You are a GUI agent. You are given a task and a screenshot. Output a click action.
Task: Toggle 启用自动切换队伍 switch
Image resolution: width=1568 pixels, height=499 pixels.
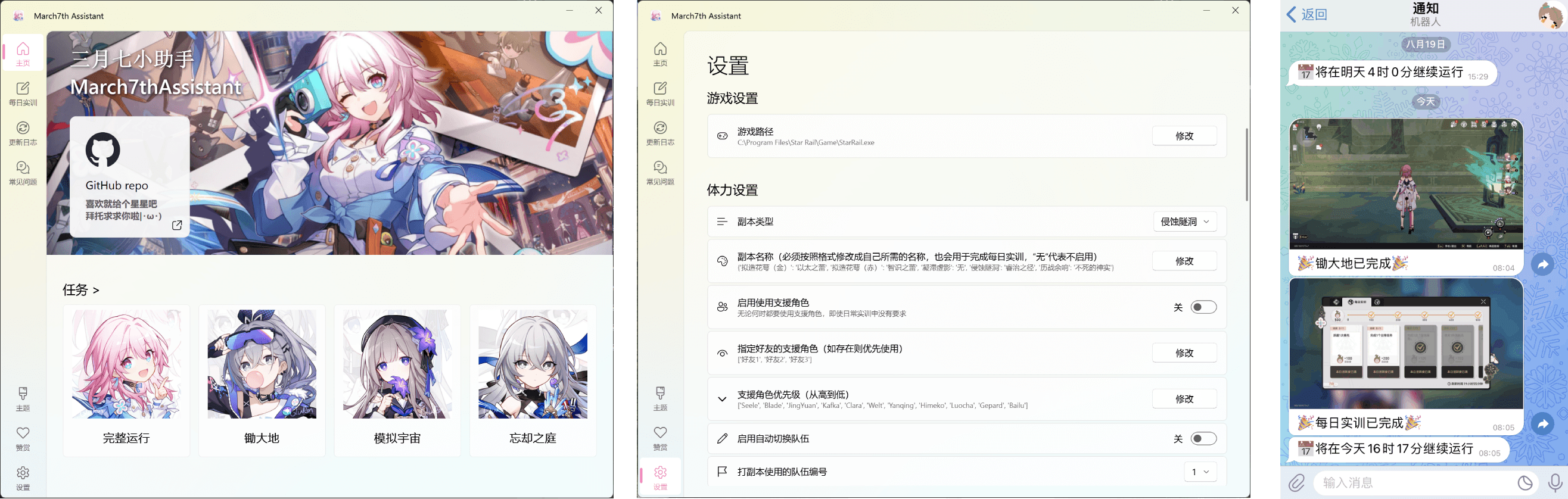coord(1203,438)
